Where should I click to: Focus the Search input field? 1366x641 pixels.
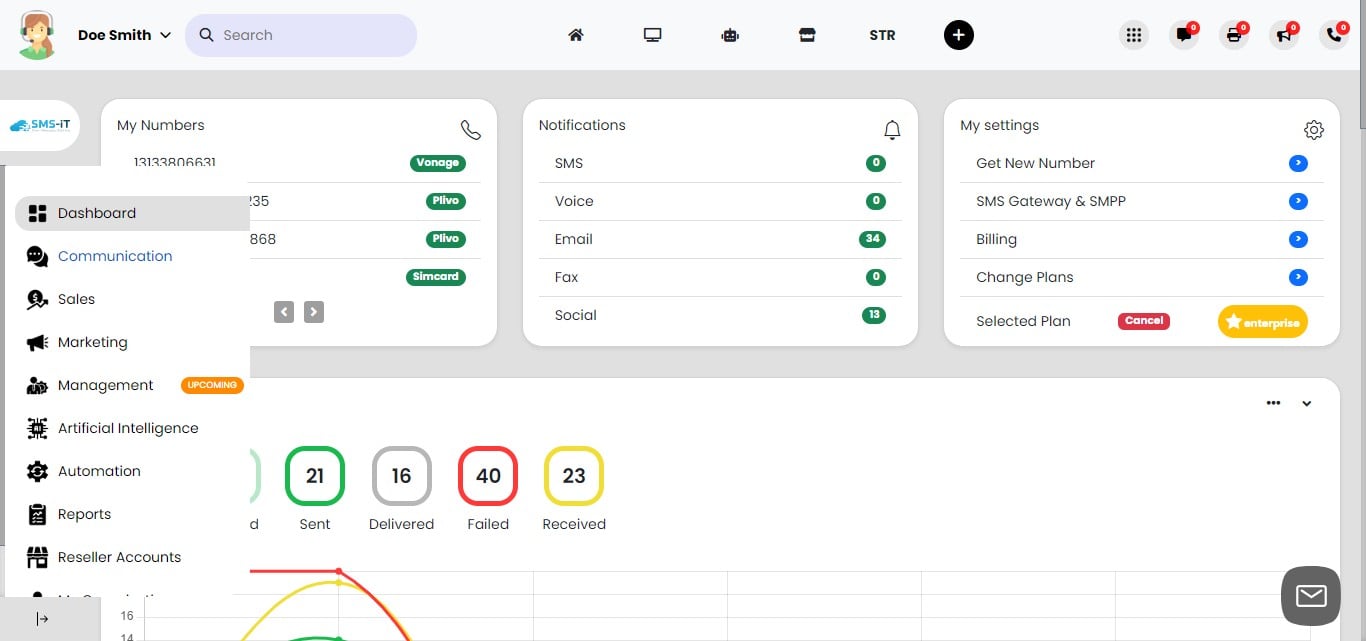301,35
